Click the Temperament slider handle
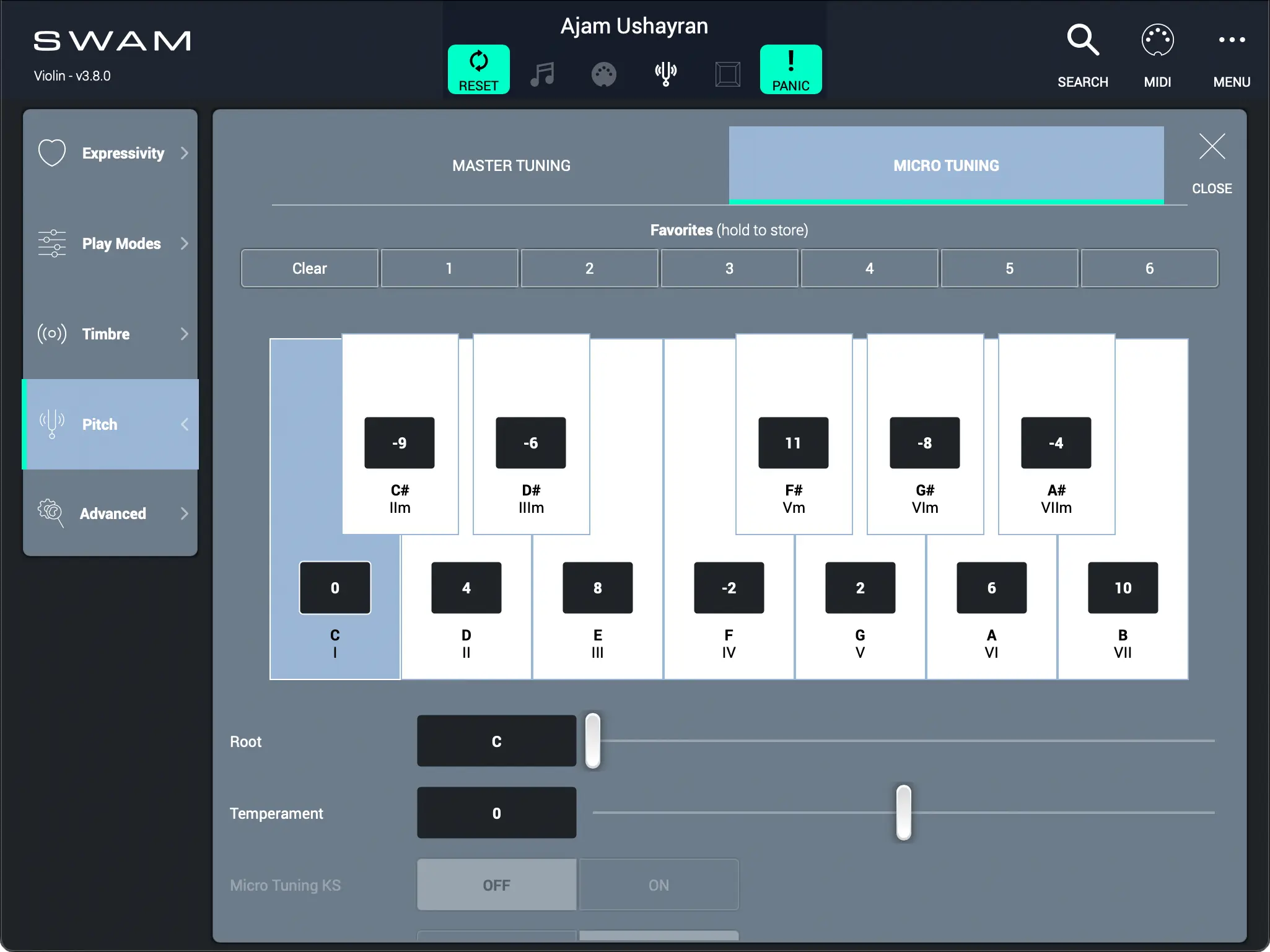This screenshot has width=1270, height=952. [903, 813]
